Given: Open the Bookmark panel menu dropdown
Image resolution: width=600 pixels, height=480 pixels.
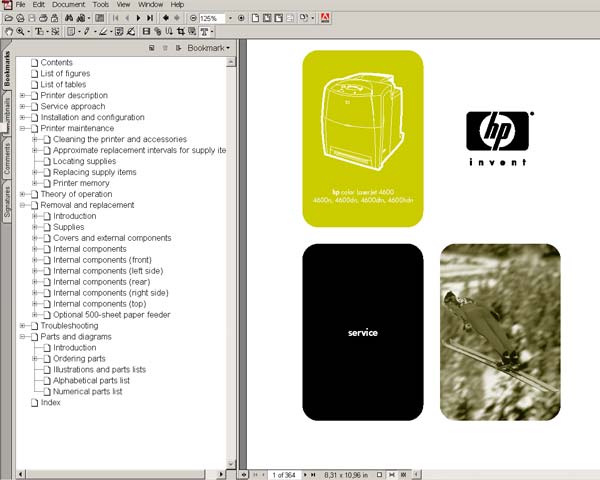Looking at the screenshot, I should coord(209,48).
